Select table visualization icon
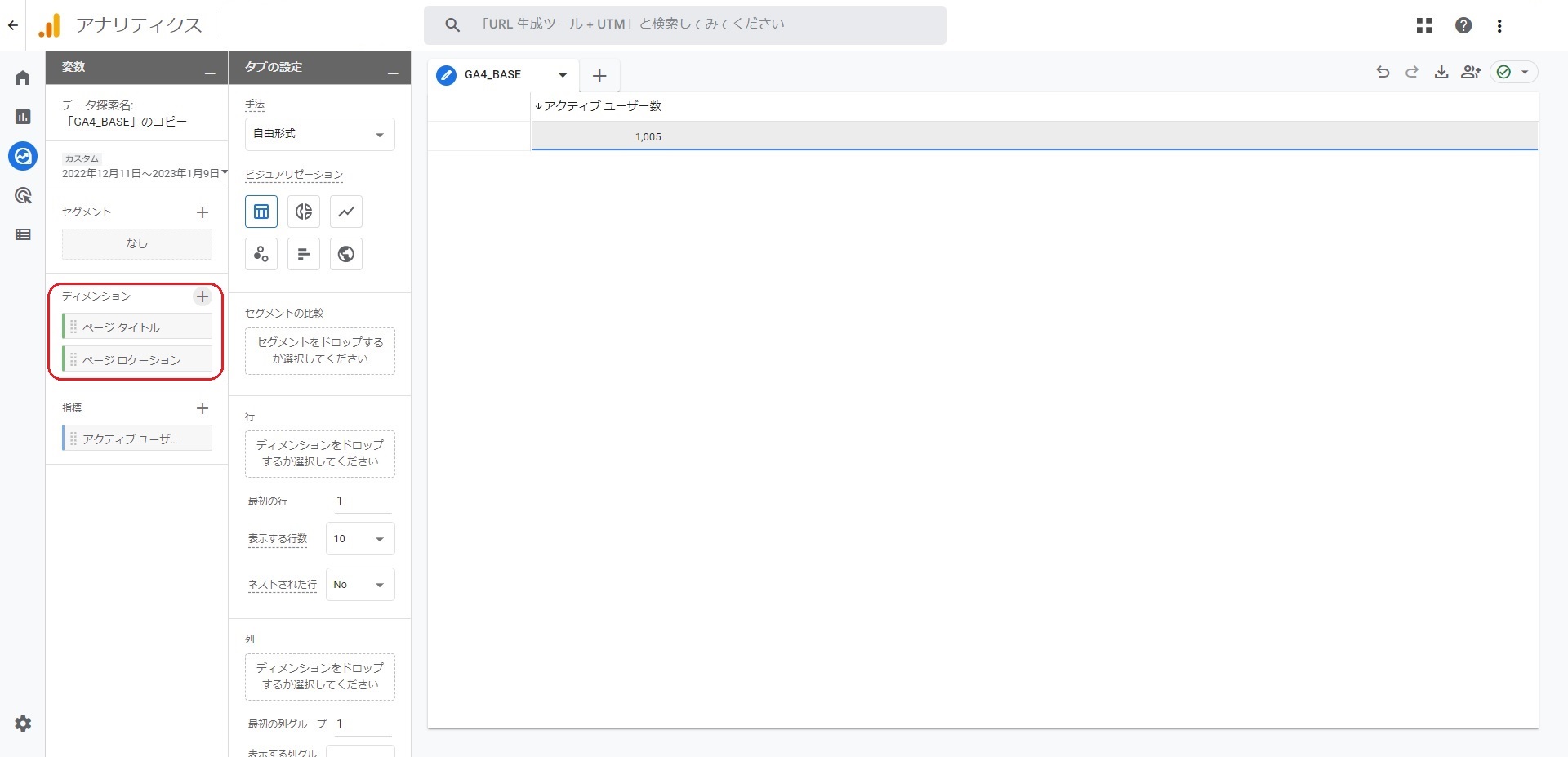1568x757 pixels. click(261, 212)
